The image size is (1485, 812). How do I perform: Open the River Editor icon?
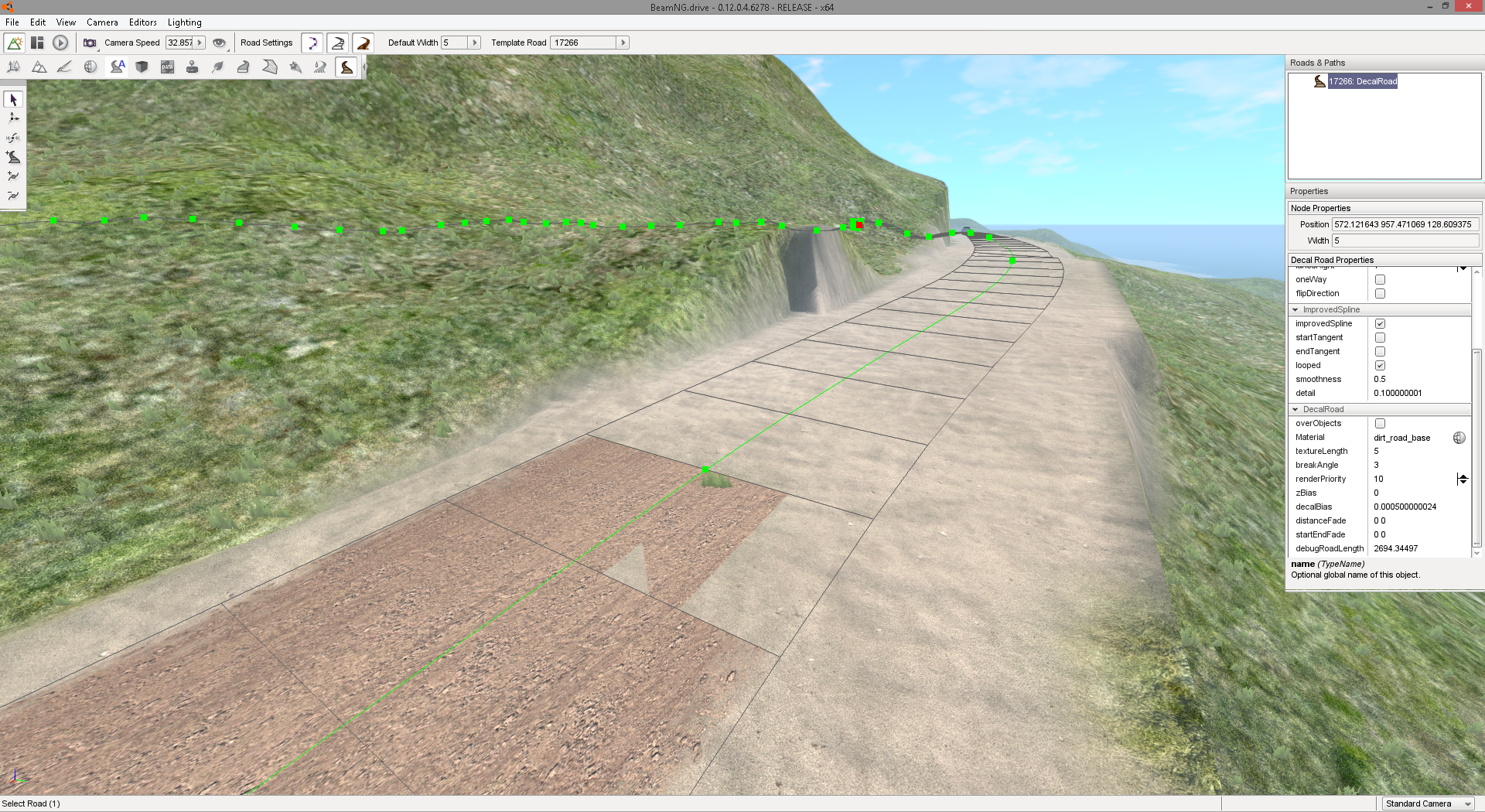[320, 67]
